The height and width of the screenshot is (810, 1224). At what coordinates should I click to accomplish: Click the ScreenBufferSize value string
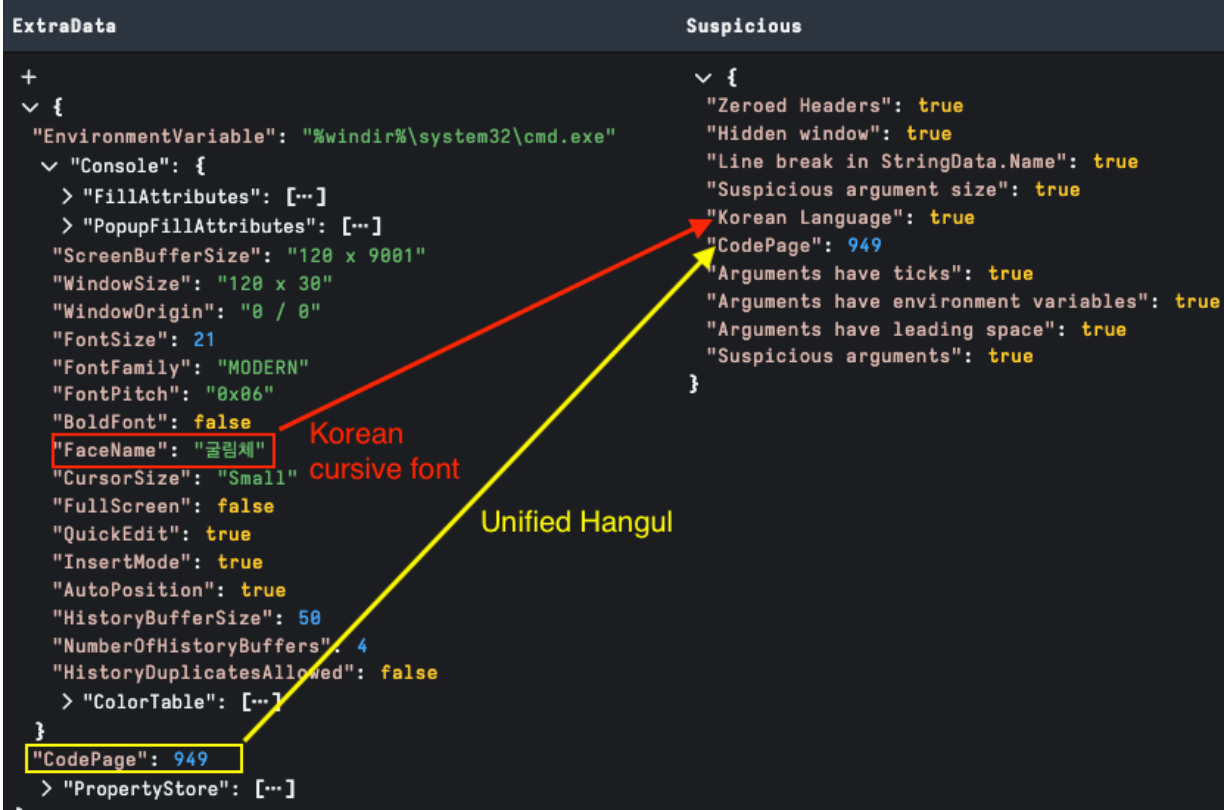coord(356,256)
